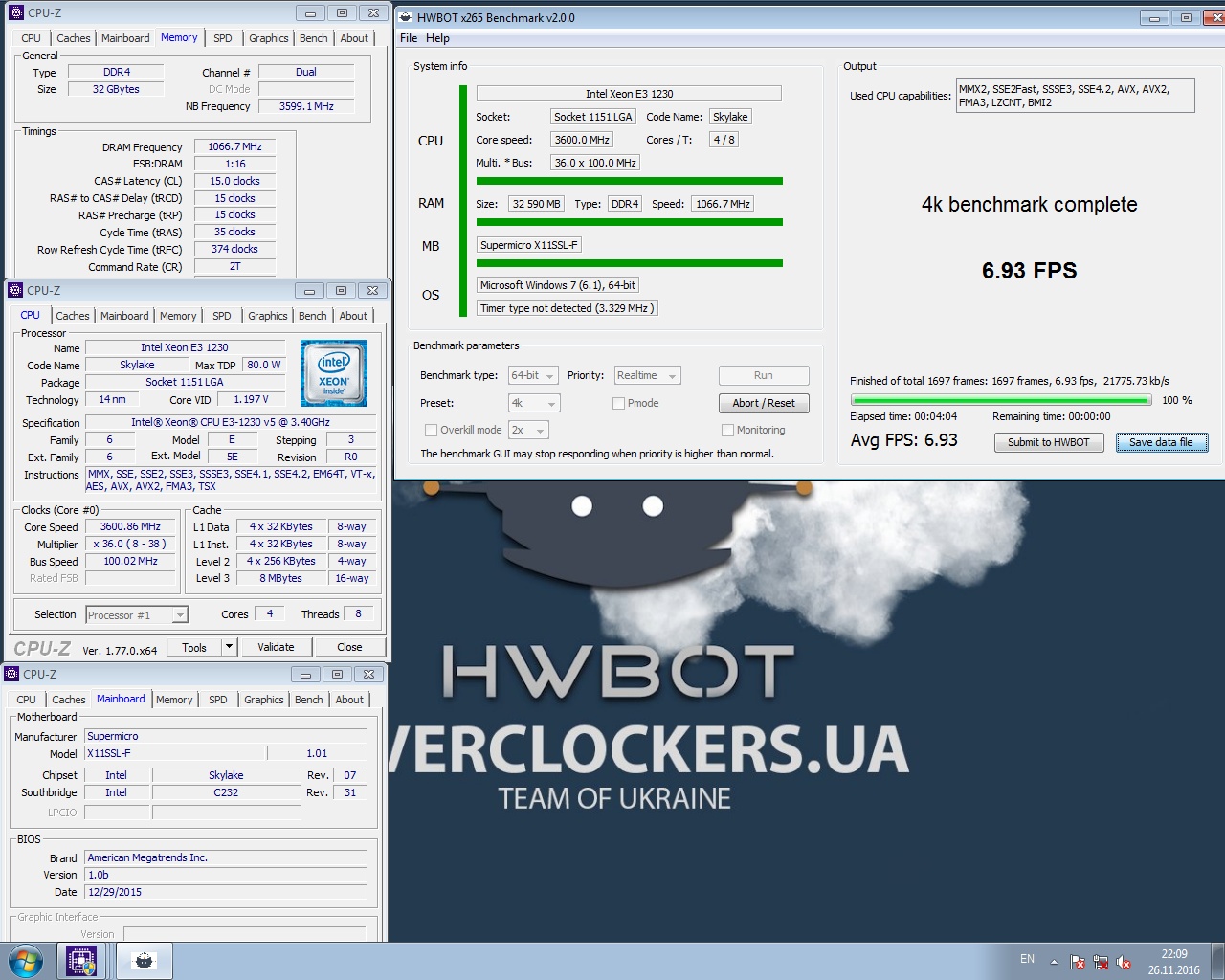The width and height of the screenshot is (1225, 980).
Task: Click the Intel Xeon inside logo
Action: pyautogui.click(x=333, y=373)
